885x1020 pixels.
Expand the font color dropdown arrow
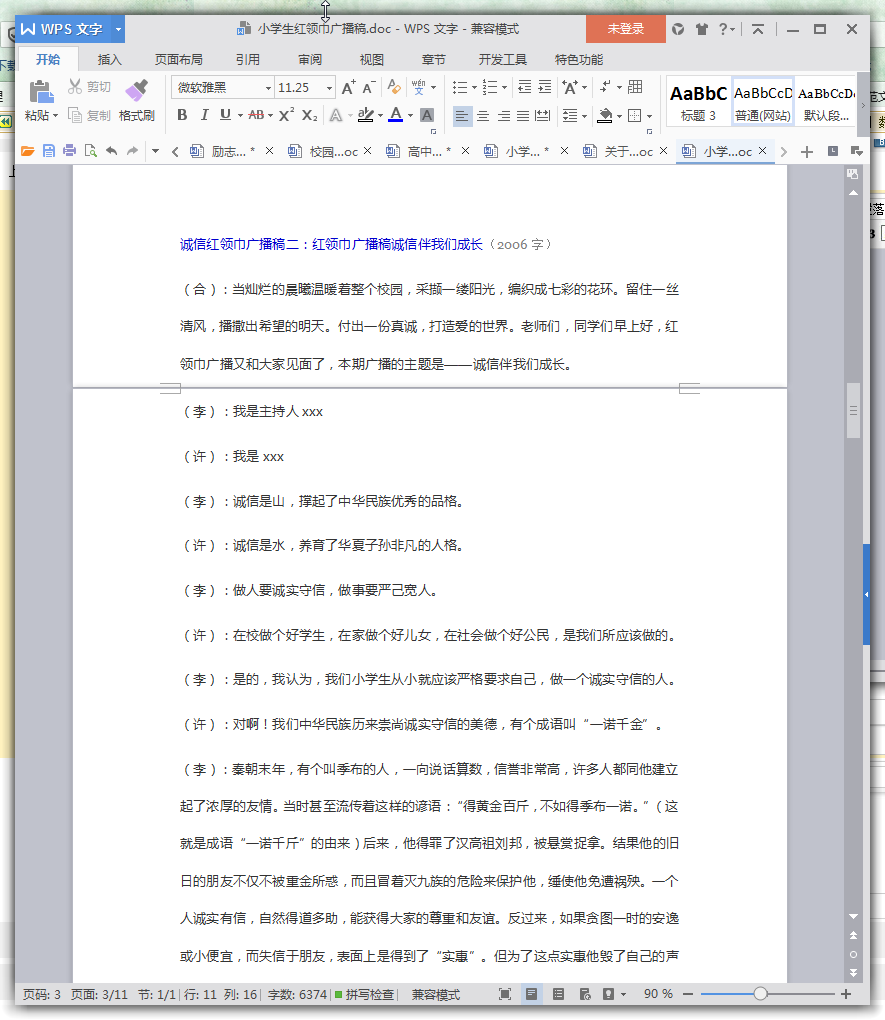pyautogui.click(x=411, y=116)
